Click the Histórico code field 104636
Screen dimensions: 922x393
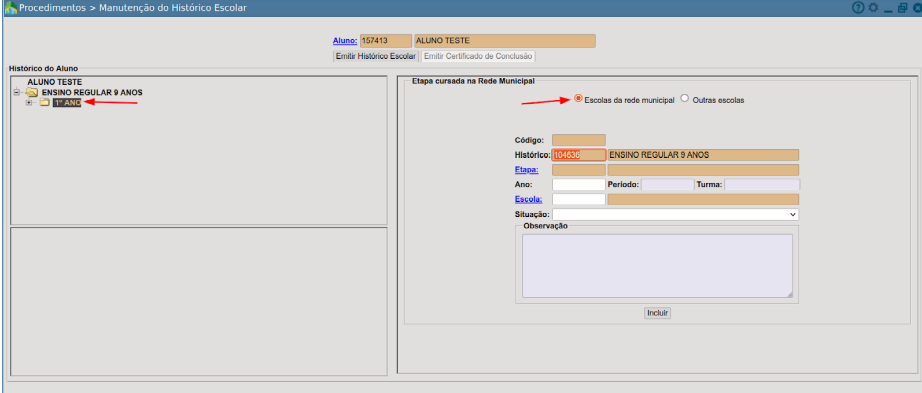[x=579, y=155]
